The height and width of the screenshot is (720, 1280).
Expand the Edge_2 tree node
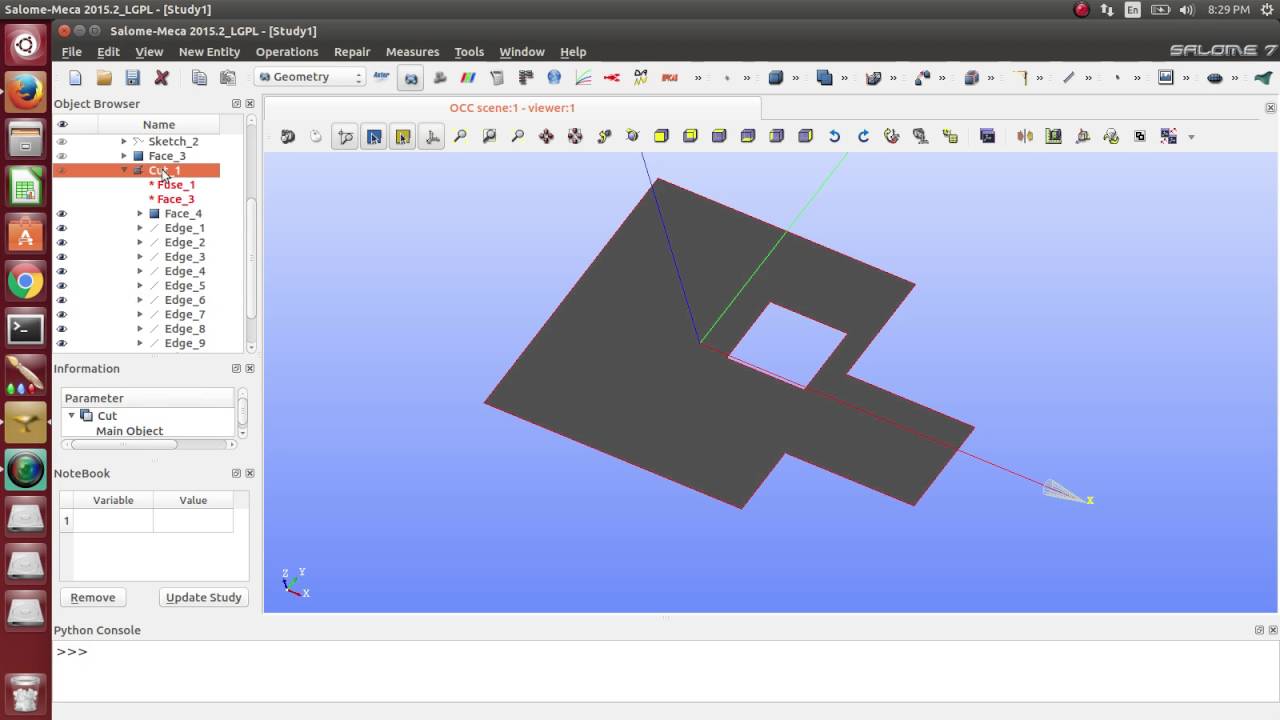(140, 243)
